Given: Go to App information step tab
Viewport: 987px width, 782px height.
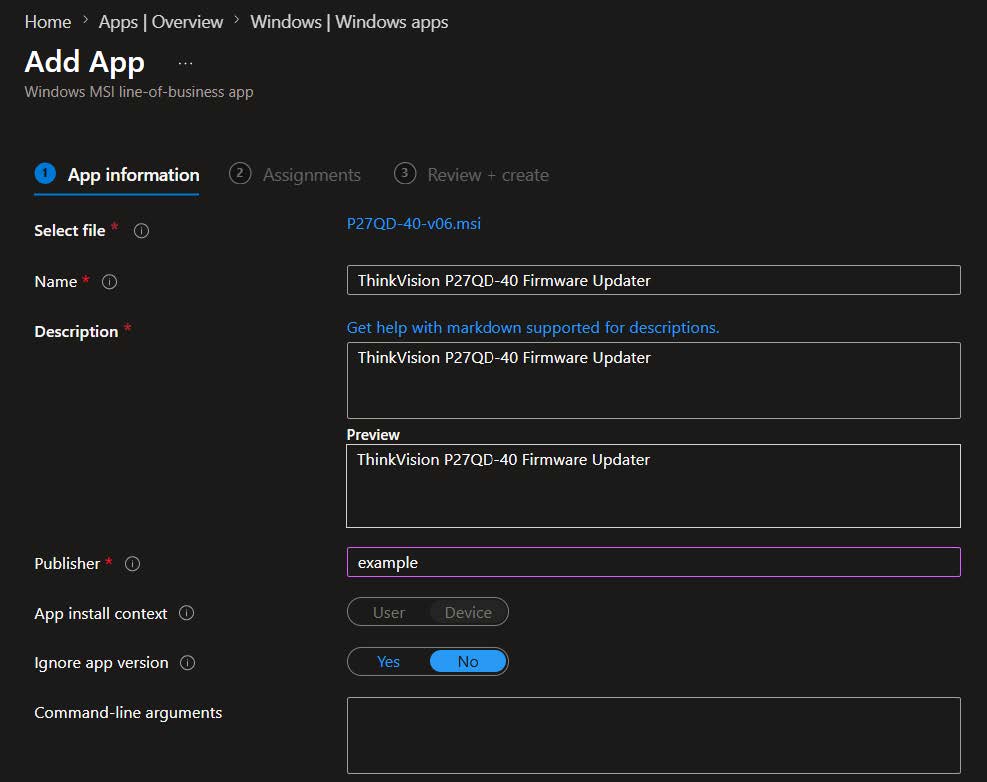Looking at the screenshot, I should (x=117, y=174).
